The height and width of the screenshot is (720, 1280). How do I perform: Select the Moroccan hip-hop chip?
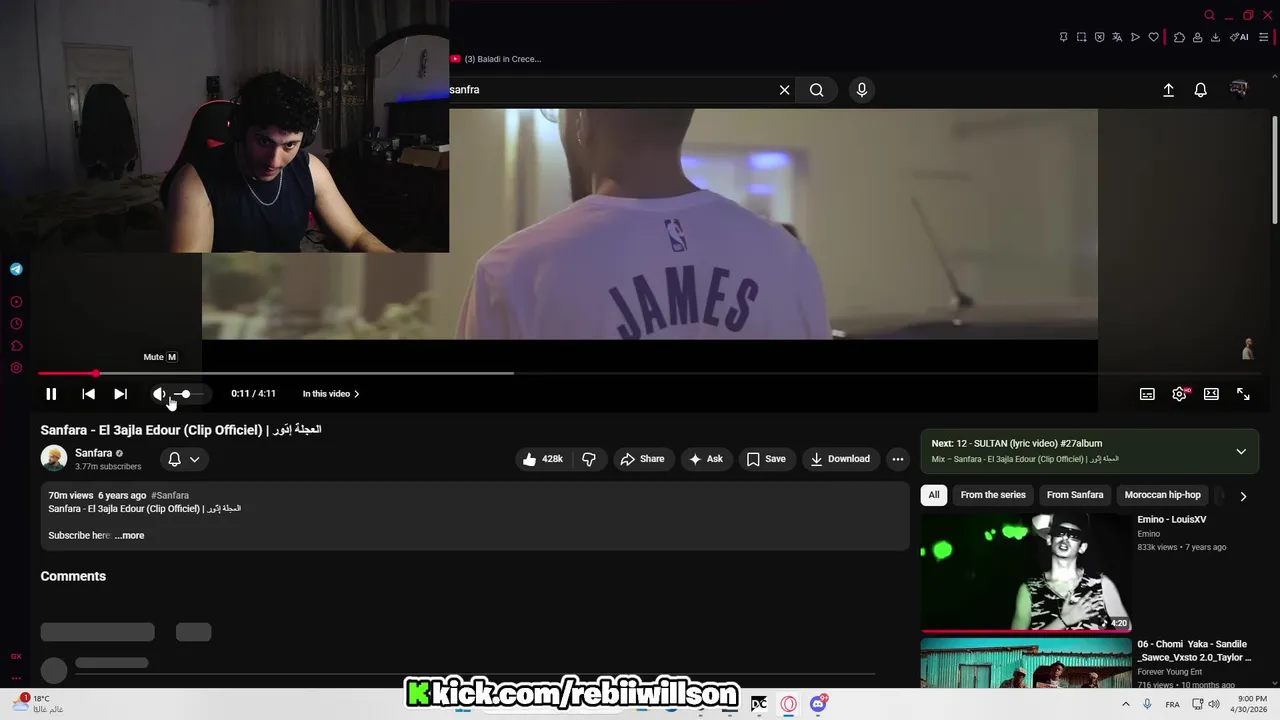coord(1162,495)
